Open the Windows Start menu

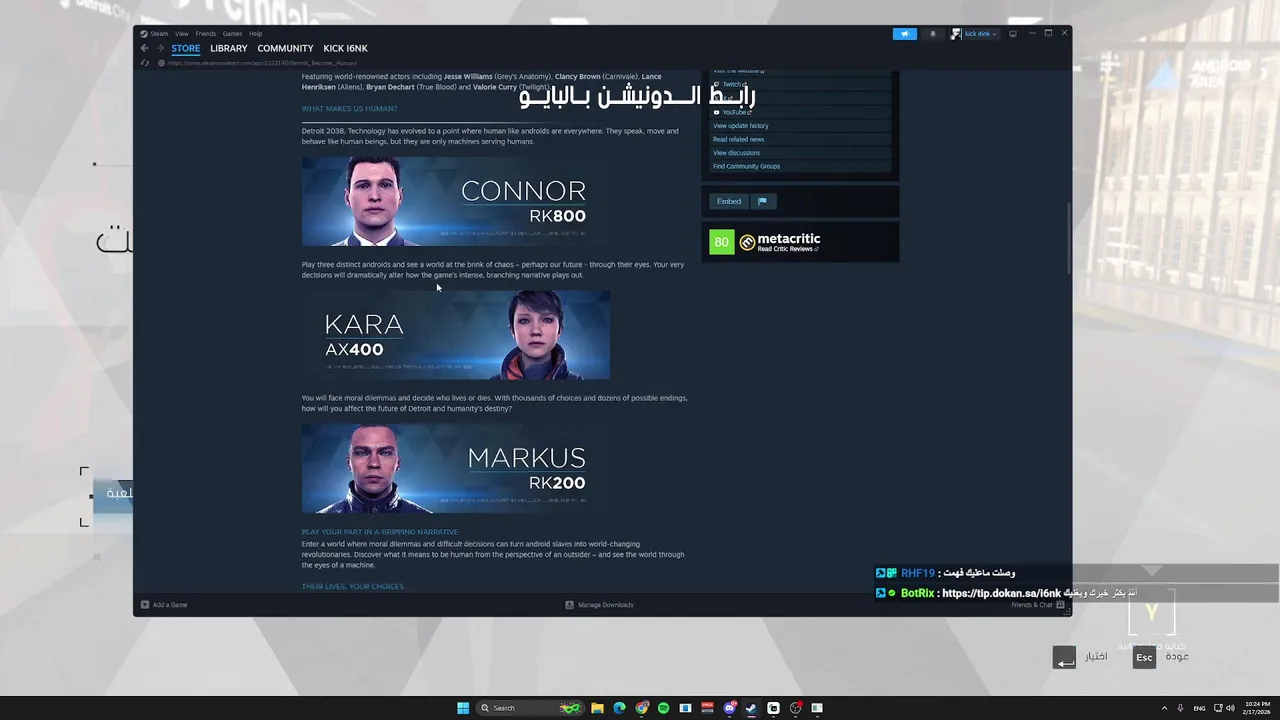(x=463, y=708)
